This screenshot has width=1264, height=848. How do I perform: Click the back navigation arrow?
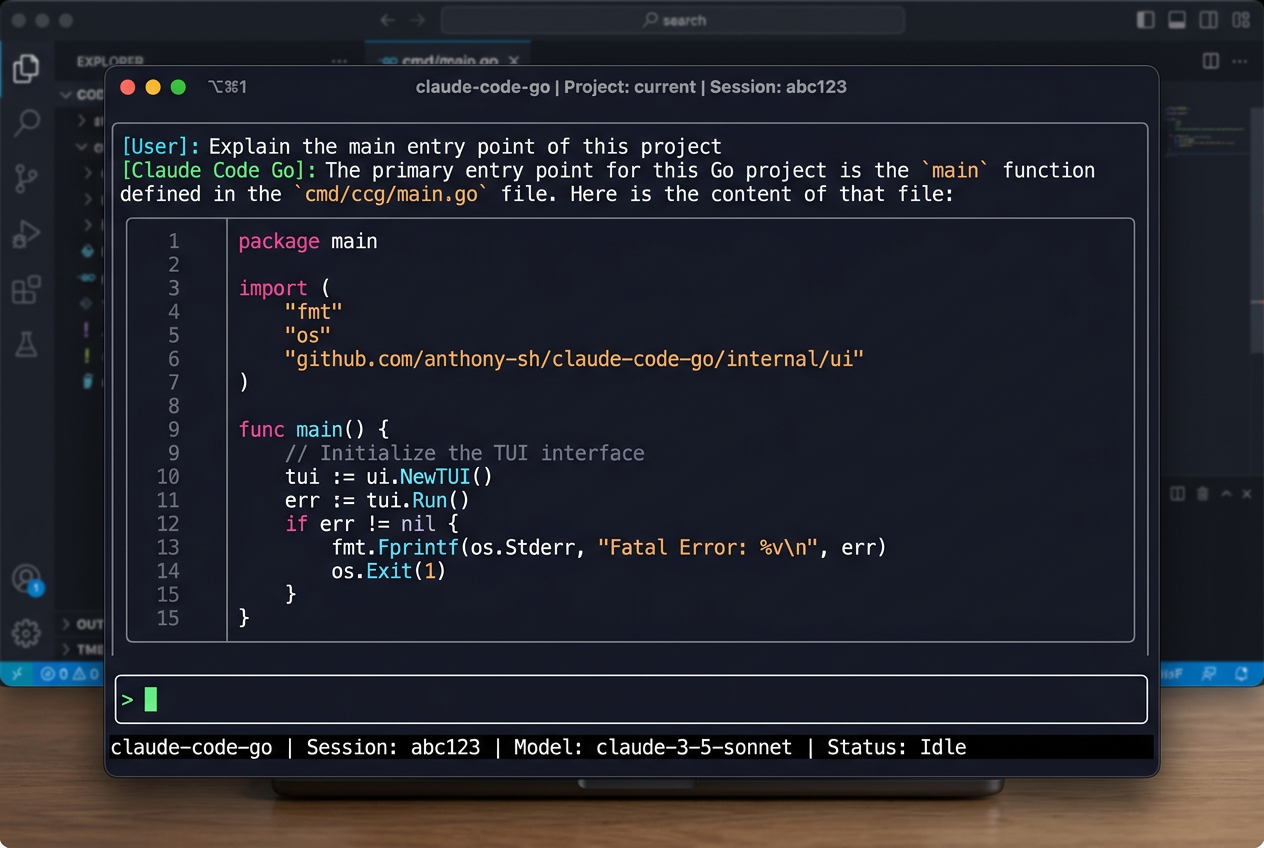click(x=387, y=19)
